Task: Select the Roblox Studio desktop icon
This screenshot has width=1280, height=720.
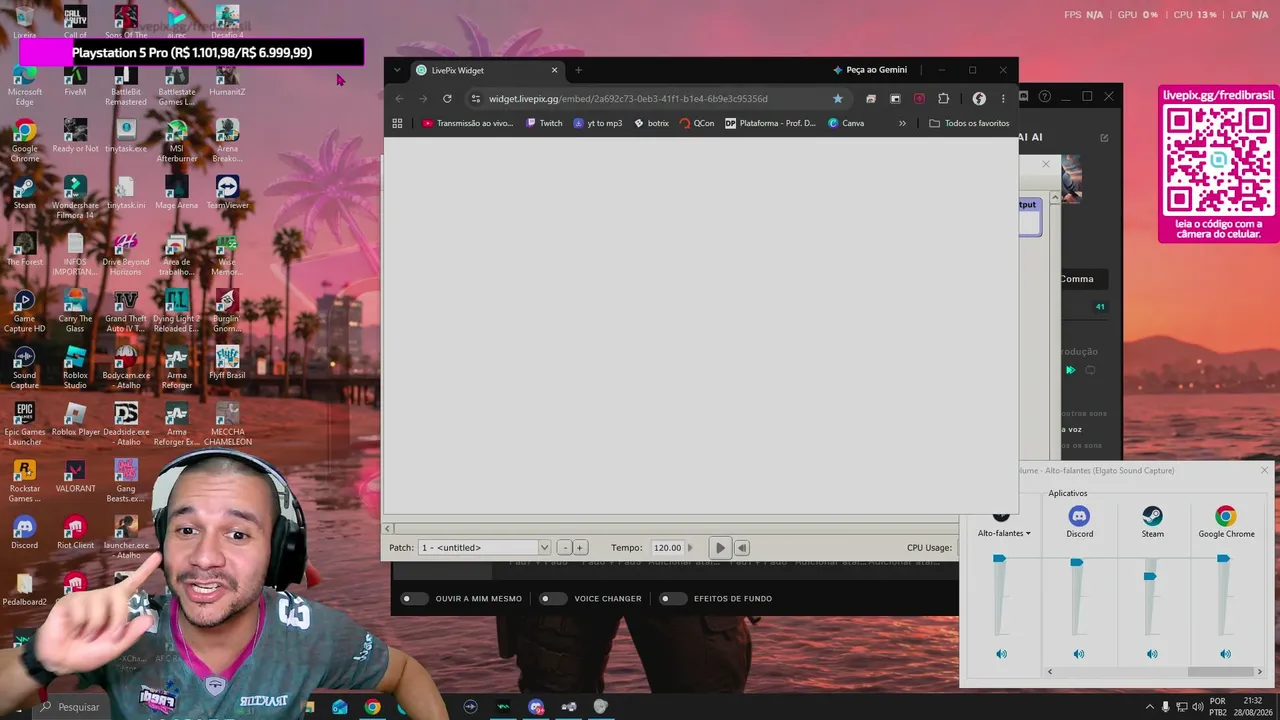Action: point(75,368)
